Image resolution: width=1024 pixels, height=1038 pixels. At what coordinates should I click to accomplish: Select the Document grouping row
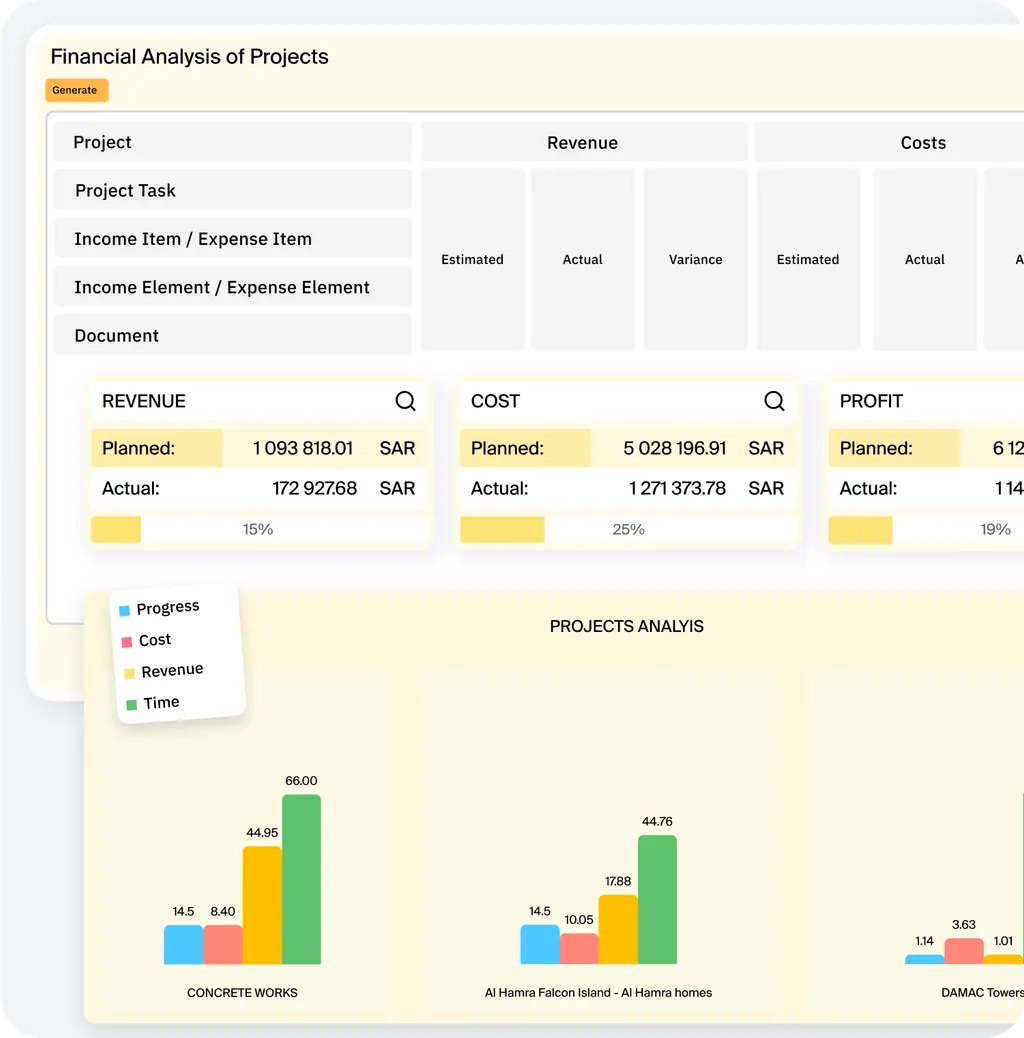[233, 335]
